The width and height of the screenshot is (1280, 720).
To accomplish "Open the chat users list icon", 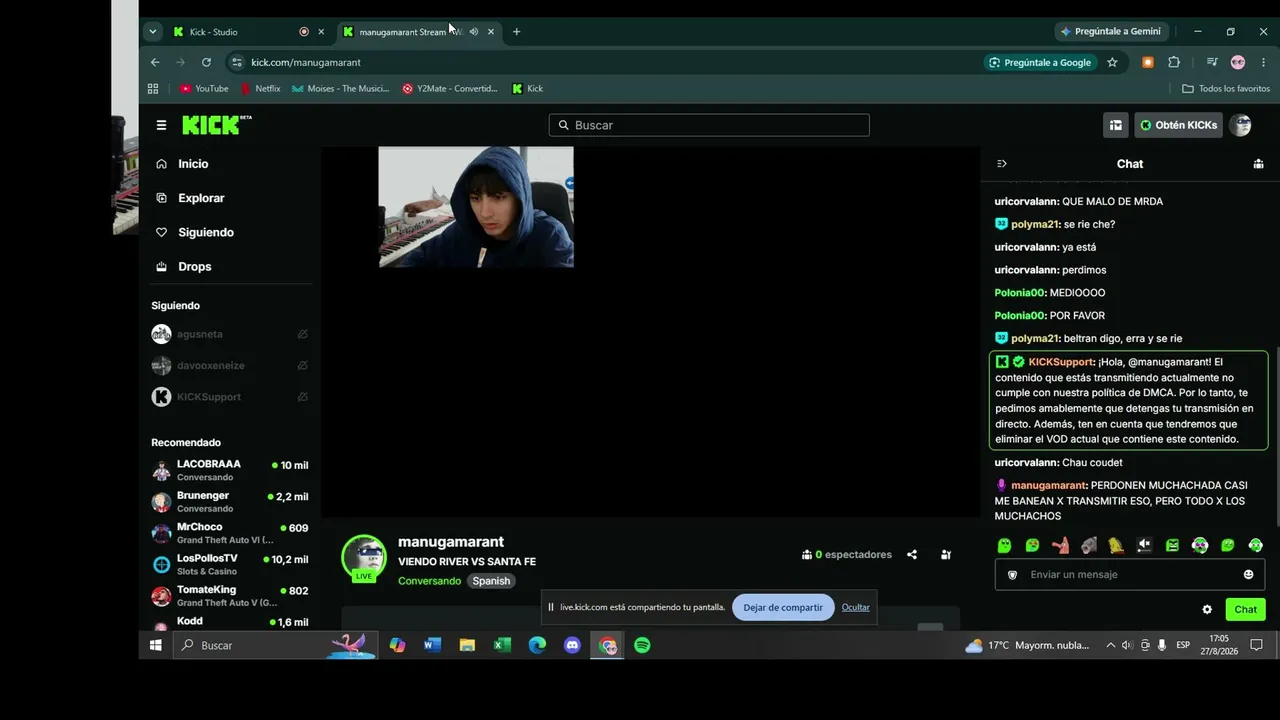I will [x=1258, y=164].
